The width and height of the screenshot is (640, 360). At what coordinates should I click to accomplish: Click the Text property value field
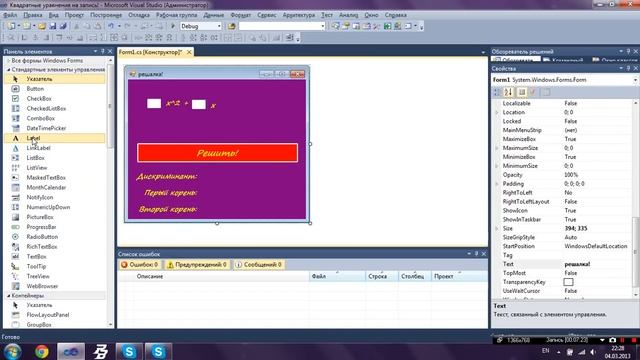(x=598, y=264)
